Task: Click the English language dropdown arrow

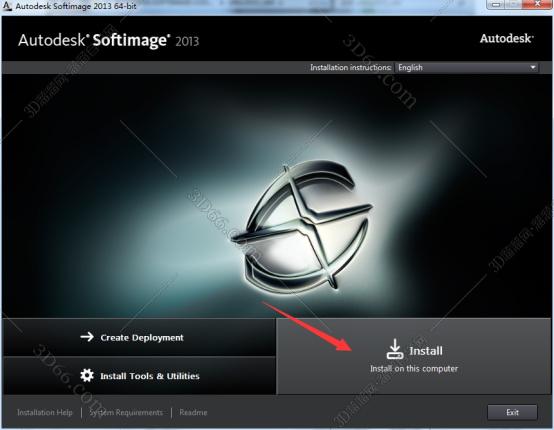Action: tap(532, 67)
